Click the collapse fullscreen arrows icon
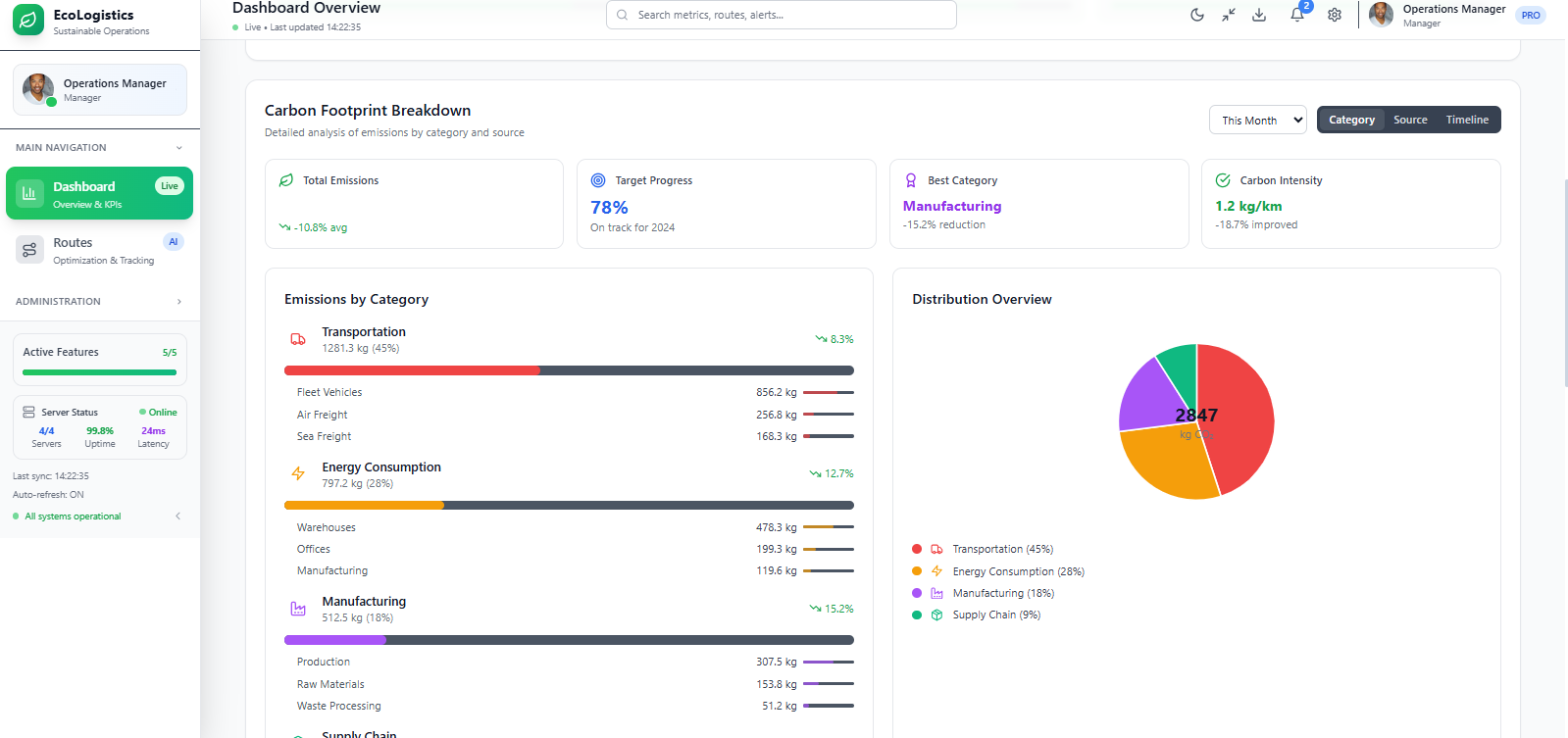 pyautogui.click(x=1229, y=15)
